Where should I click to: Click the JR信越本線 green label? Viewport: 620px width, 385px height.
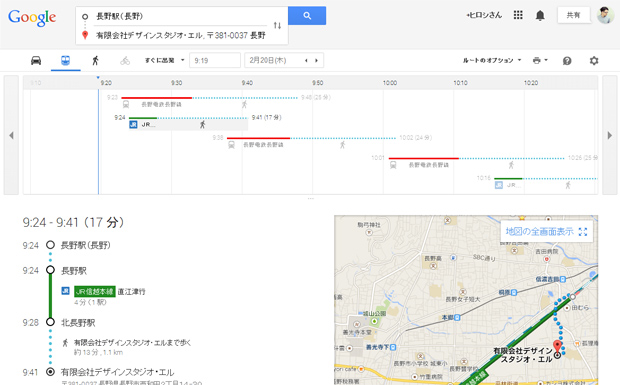point(95,292)
